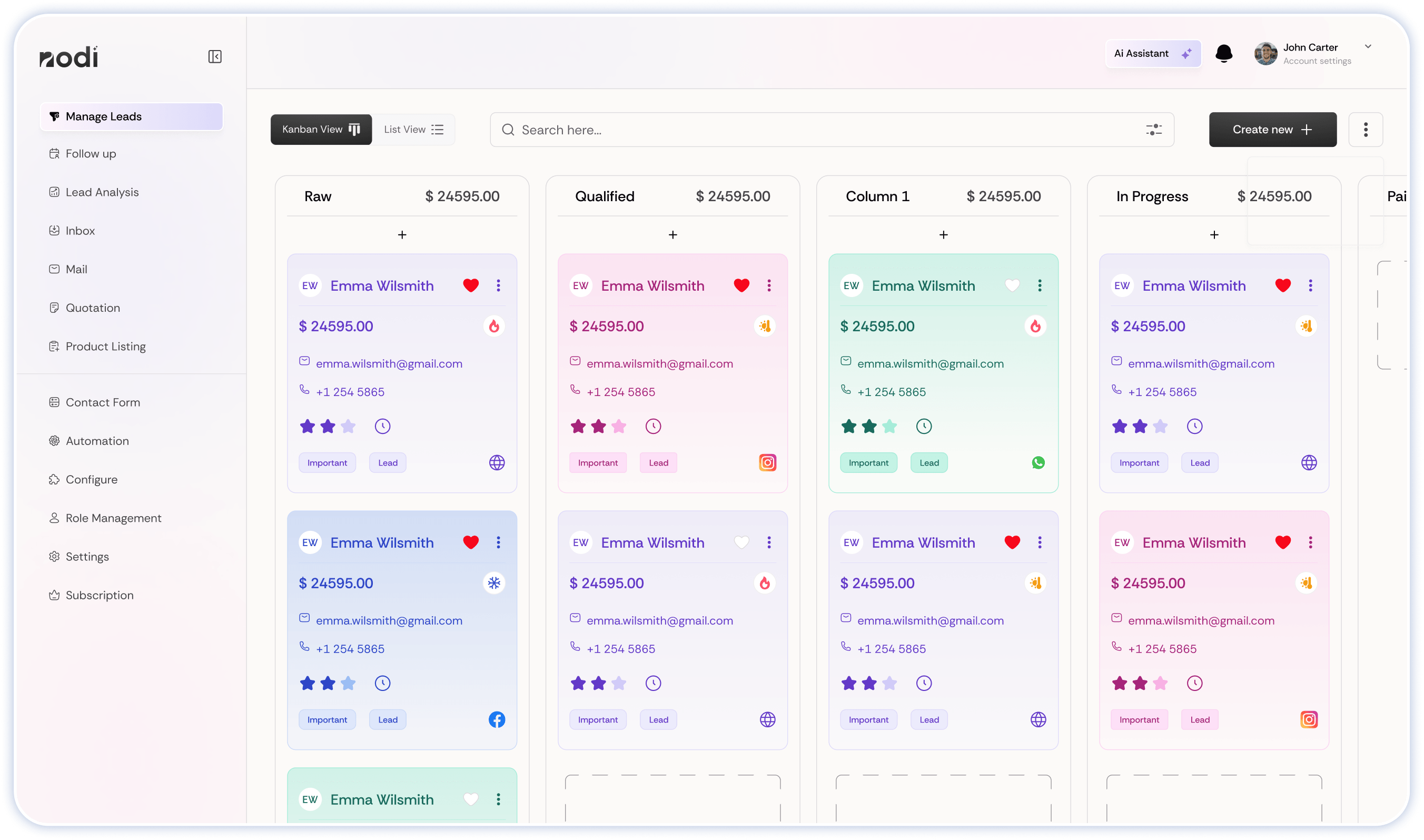
Task: Open the account settings dropdown for John Carter
Action: coord(1369,46)
